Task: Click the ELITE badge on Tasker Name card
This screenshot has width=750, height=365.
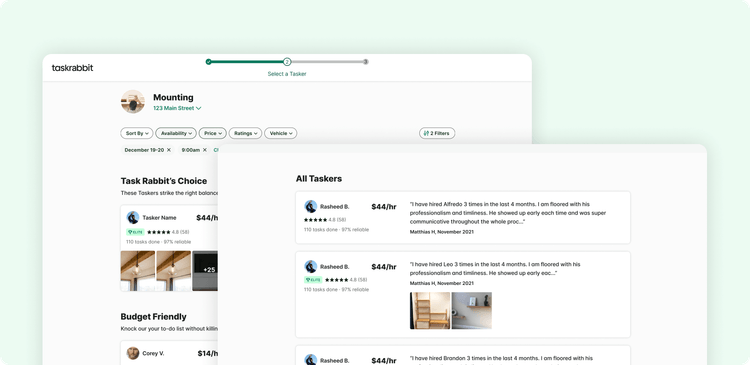Action: click(x=135, y=232)
